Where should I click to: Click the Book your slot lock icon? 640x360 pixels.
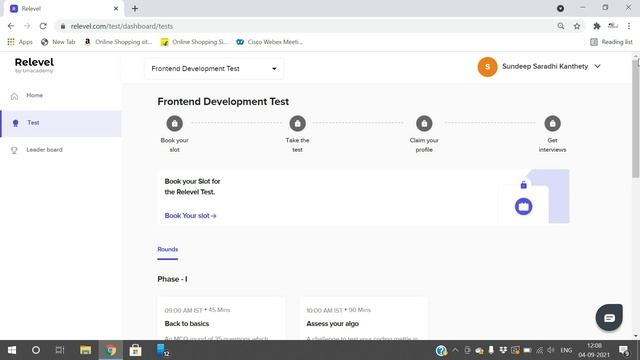175,123
